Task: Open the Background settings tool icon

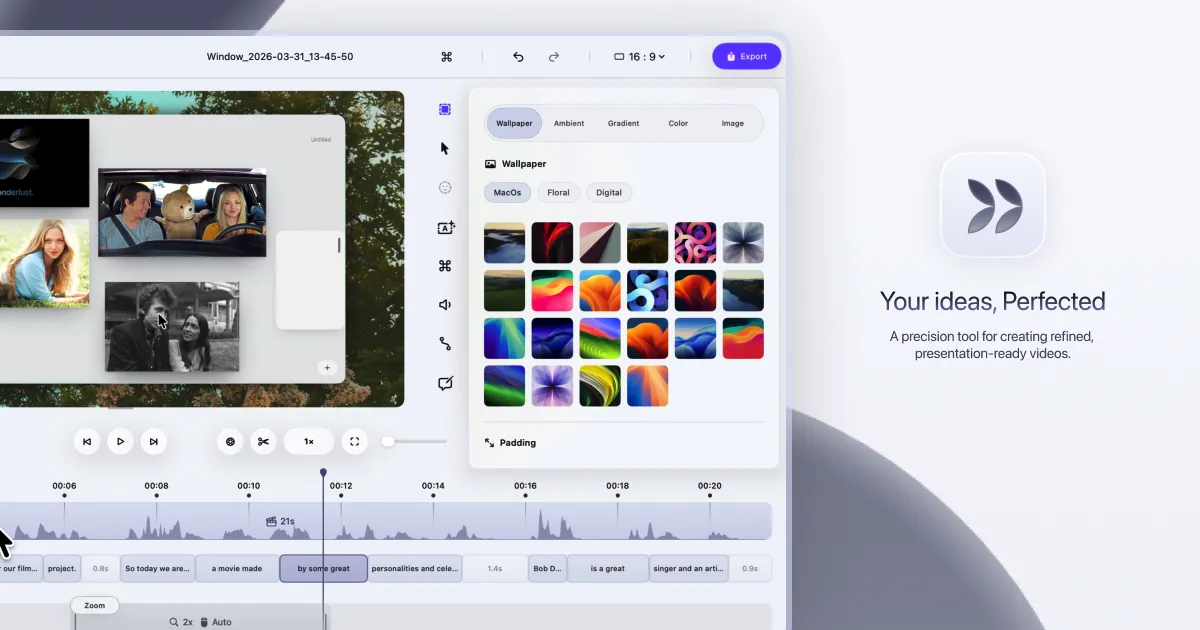Action: 445,109
